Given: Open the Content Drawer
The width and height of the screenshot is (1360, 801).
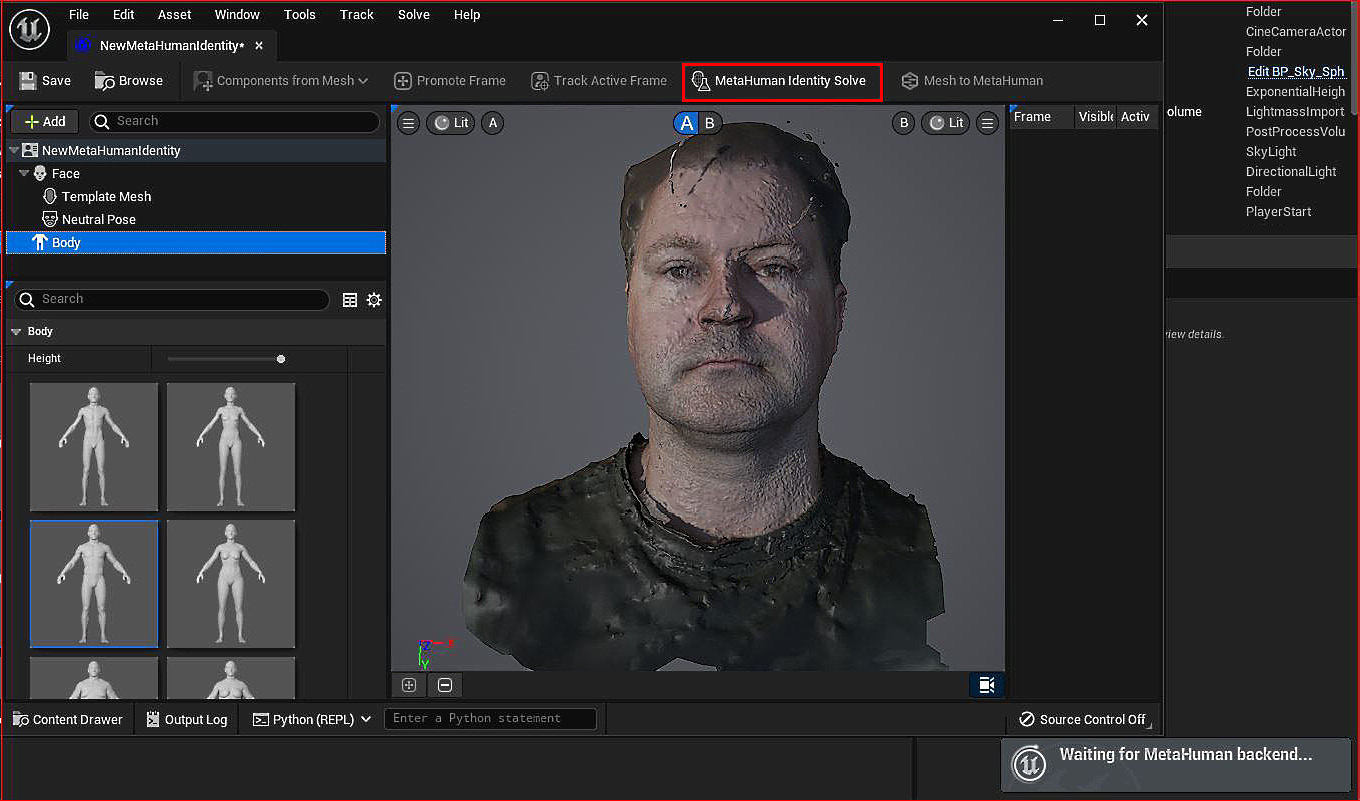Looking at the screenshot, I should coord(68,719).
